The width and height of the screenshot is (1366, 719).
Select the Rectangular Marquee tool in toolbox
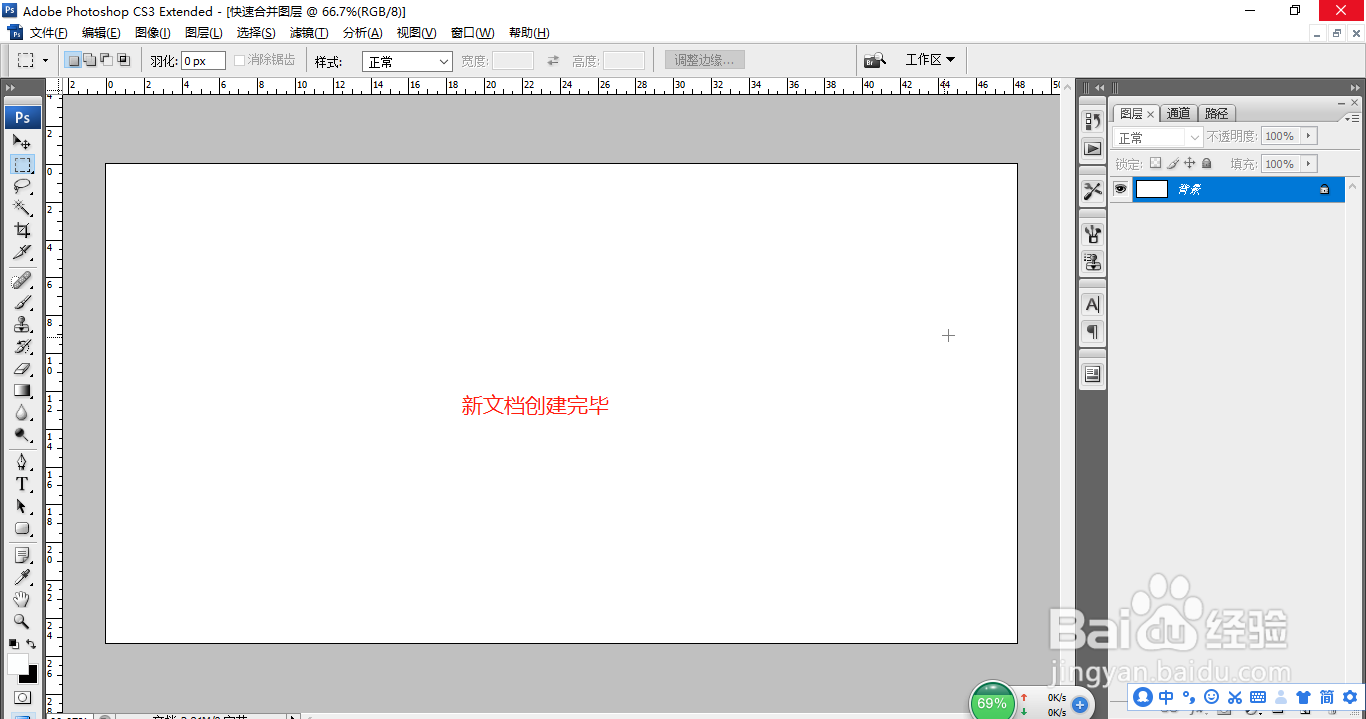coord(22,164)
